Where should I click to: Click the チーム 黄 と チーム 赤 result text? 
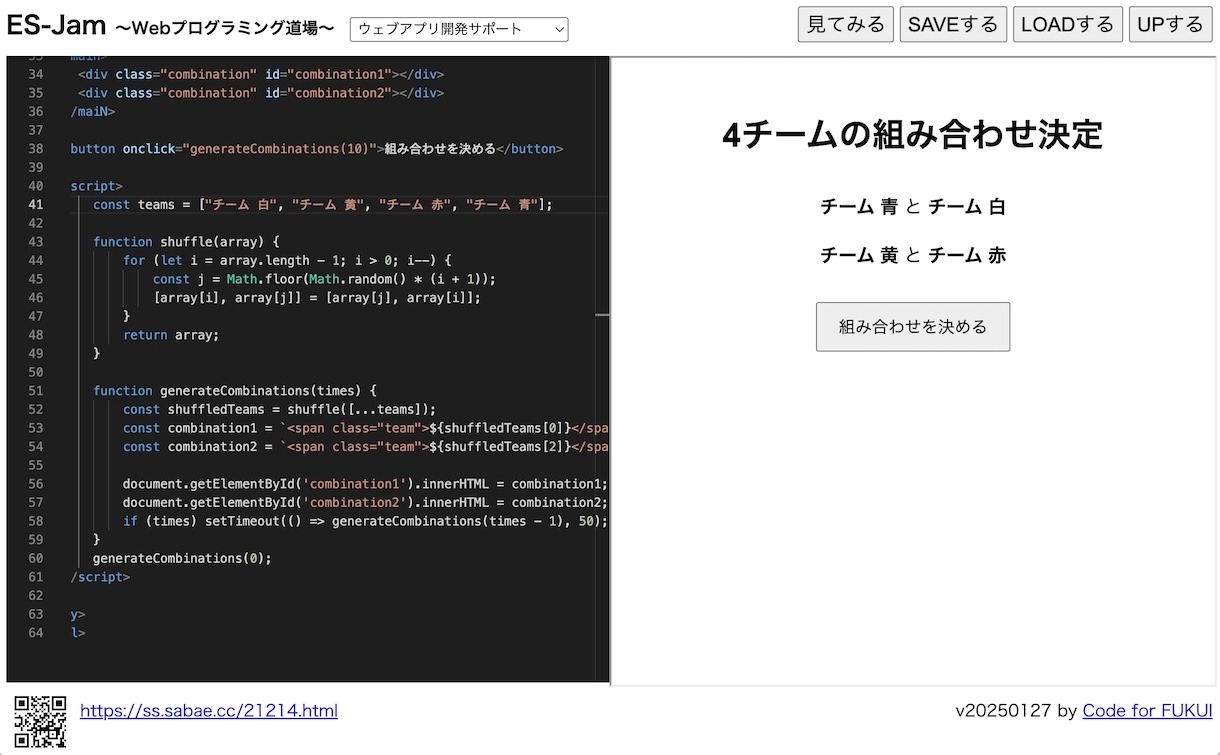(x=912, y=255)
